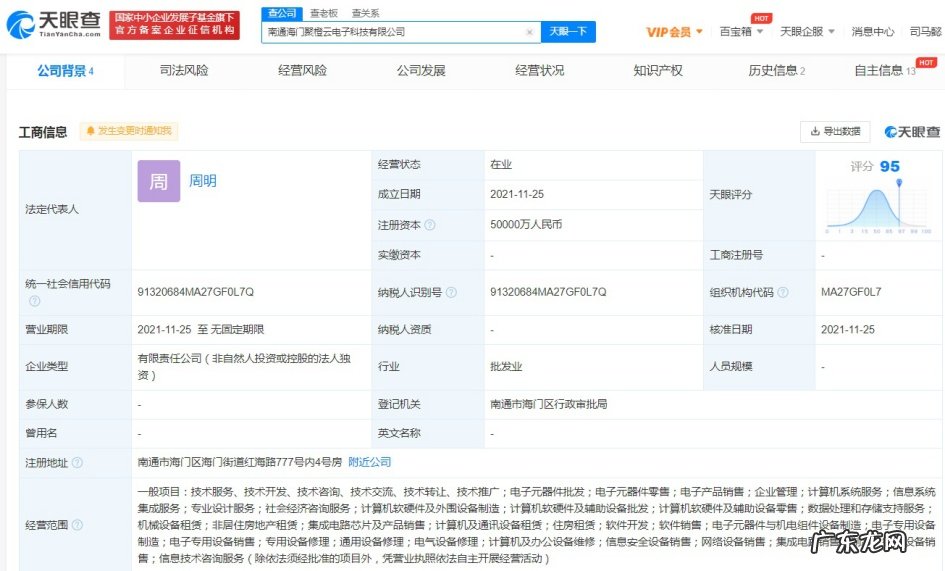Expand the VIP会员 dropdown
The image size is (945, 571).
[x=674, y=32]
